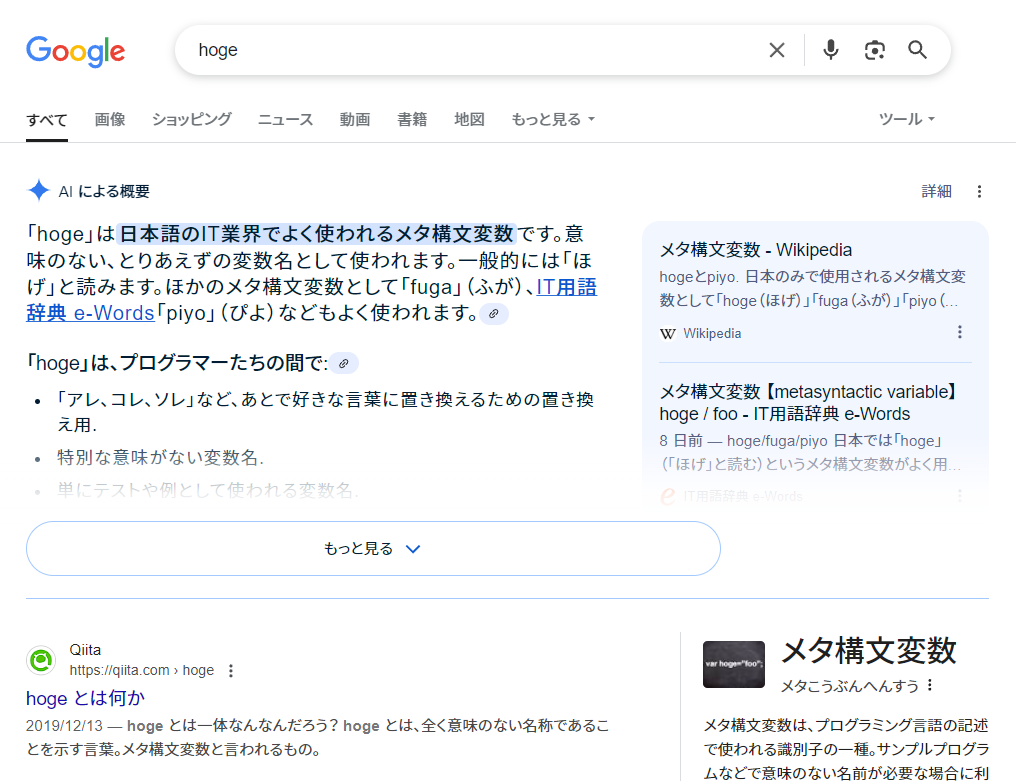Open Google Lens image search icon
The image size is (1016, 781).
875,50
